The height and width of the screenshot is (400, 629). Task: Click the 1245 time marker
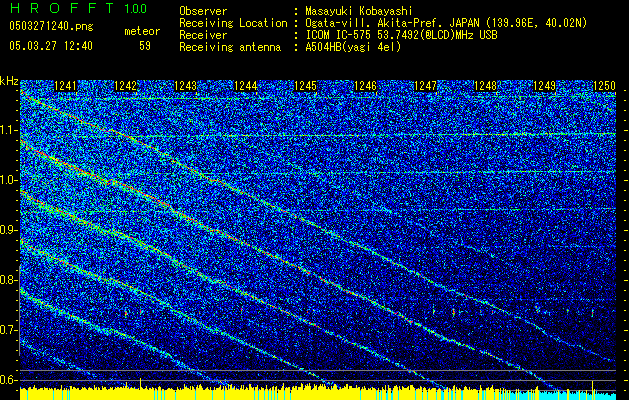[x=305, y=86]
